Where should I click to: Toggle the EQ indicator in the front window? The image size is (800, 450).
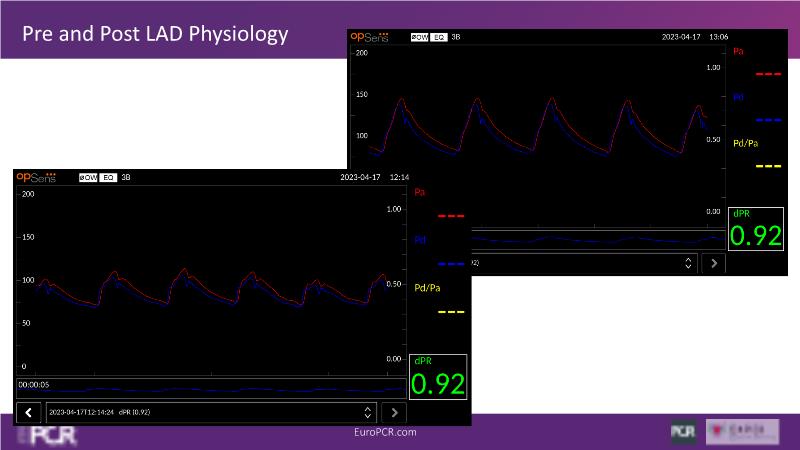[108, 177]
